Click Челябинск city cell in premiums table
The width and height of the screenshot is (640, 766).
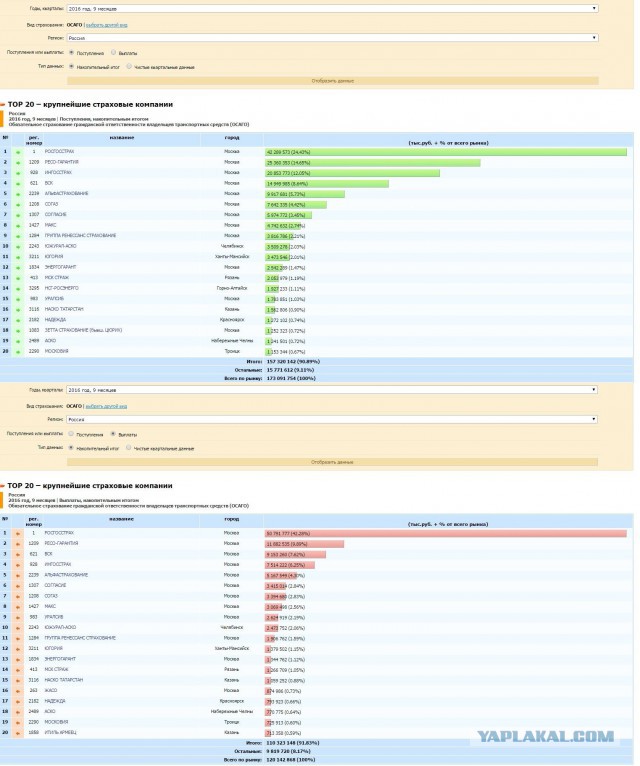(x=232, y=246)
